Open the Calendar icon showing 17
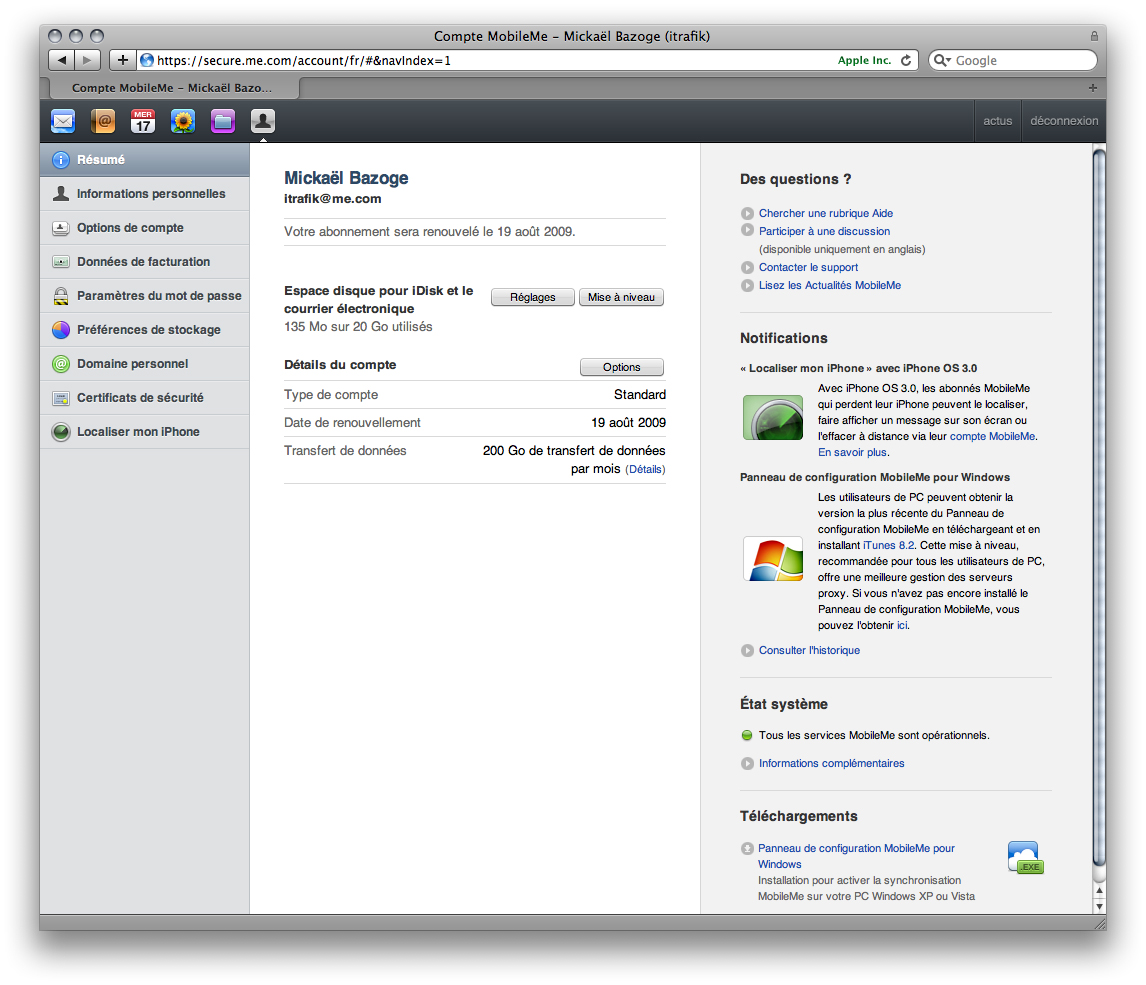Screen dimensions: 1146x985 (143, 121)
